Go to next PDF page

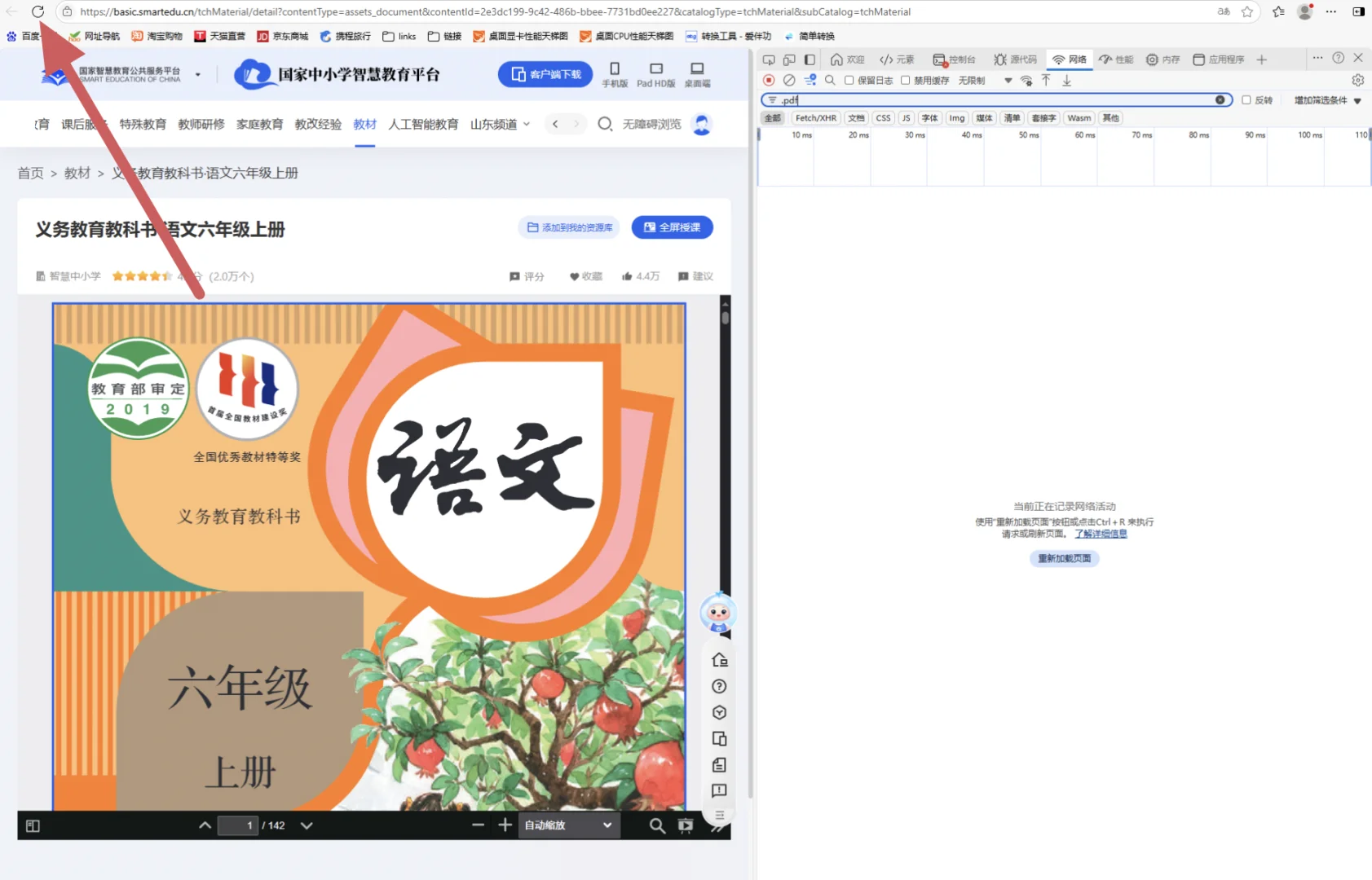(307, 825)
